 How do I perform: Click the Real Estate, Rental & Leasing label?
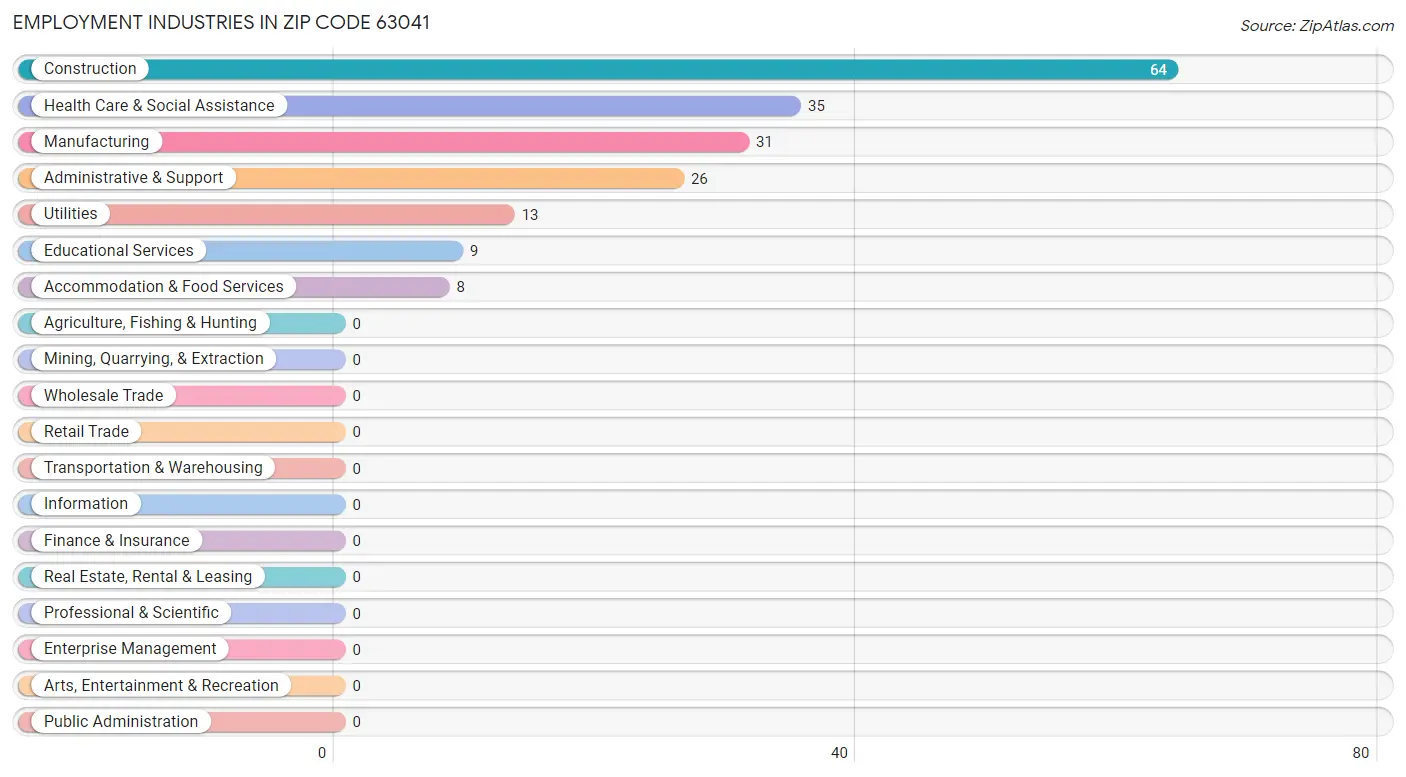148,577
